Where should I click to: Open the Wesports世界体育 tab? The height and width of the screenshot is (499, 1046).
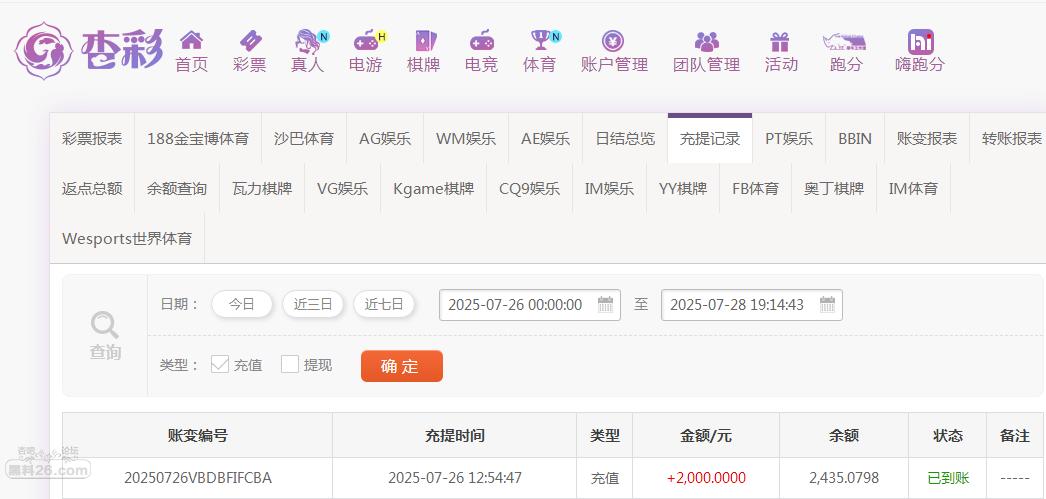127,239
